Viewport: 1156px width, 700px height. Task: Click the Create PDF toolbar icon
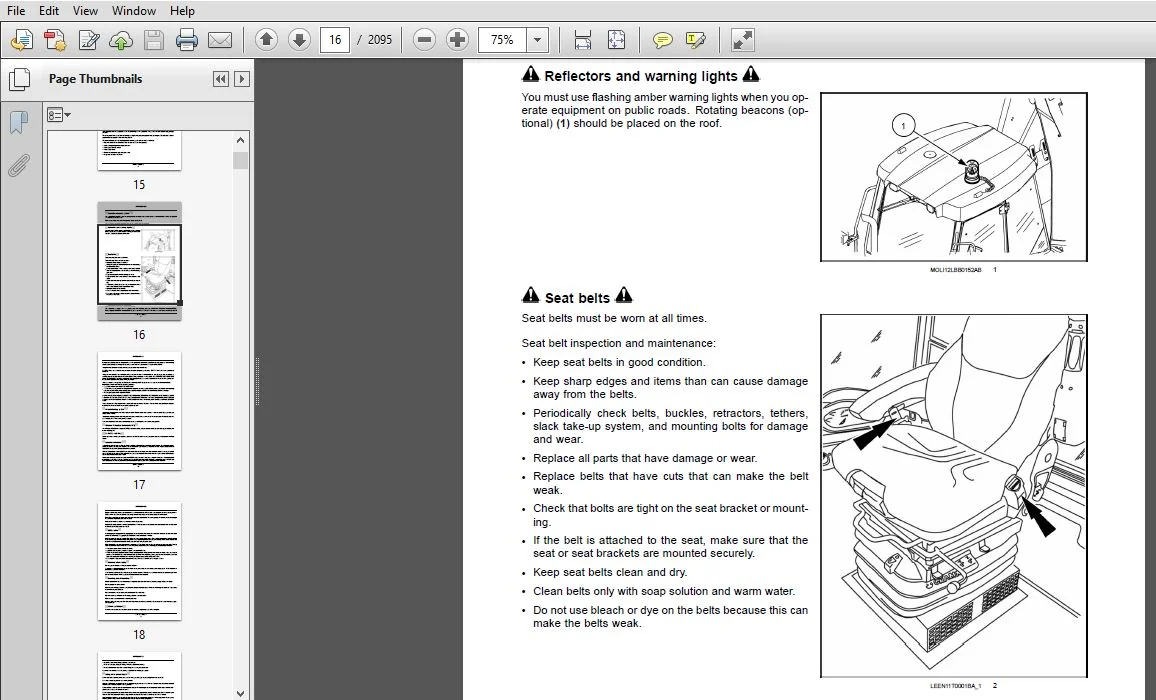pyautogui.click(x=55, y=40)
